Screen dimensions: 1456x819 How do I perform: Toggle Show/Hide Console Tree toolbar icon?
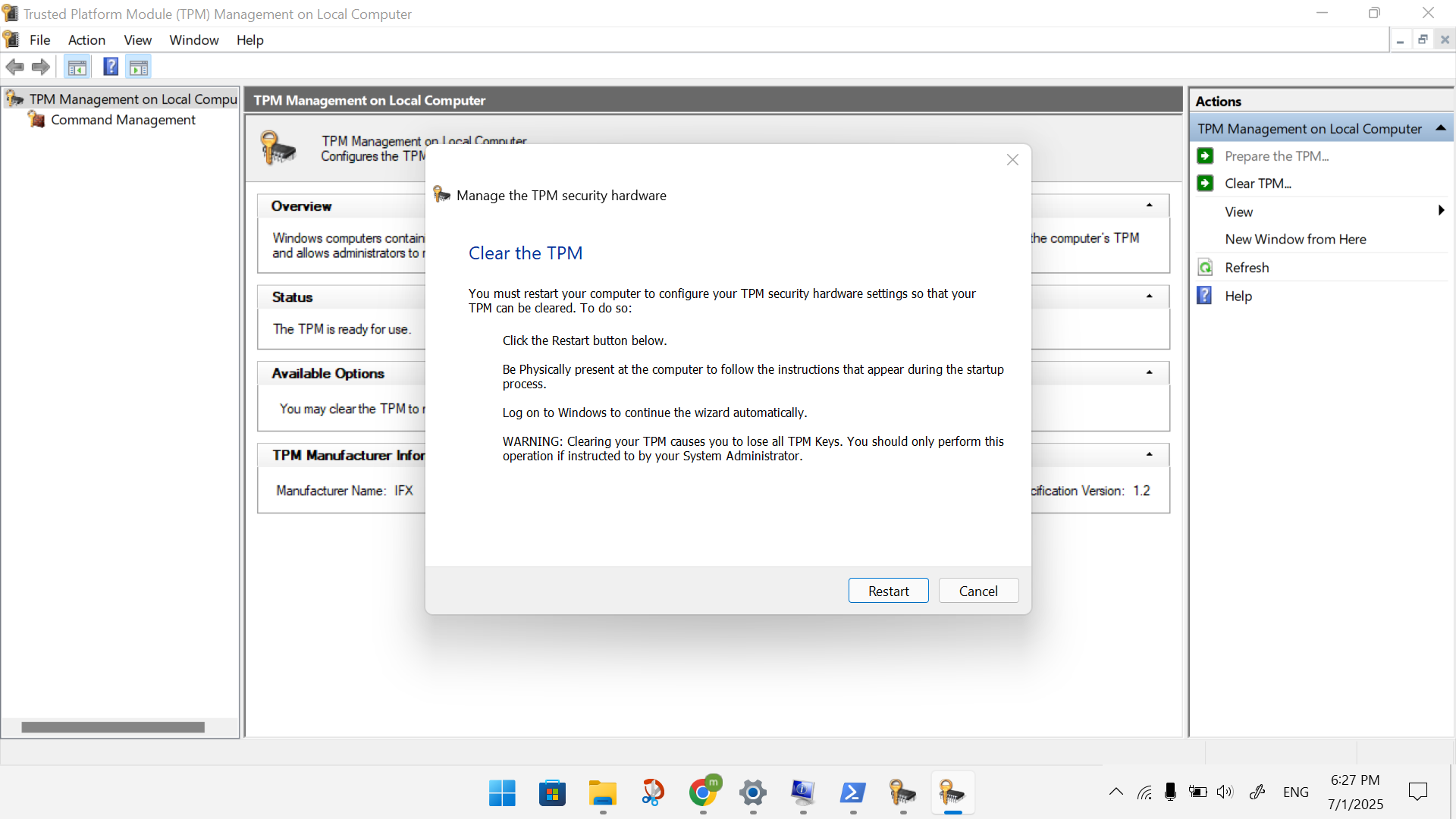tap(77, 67)
